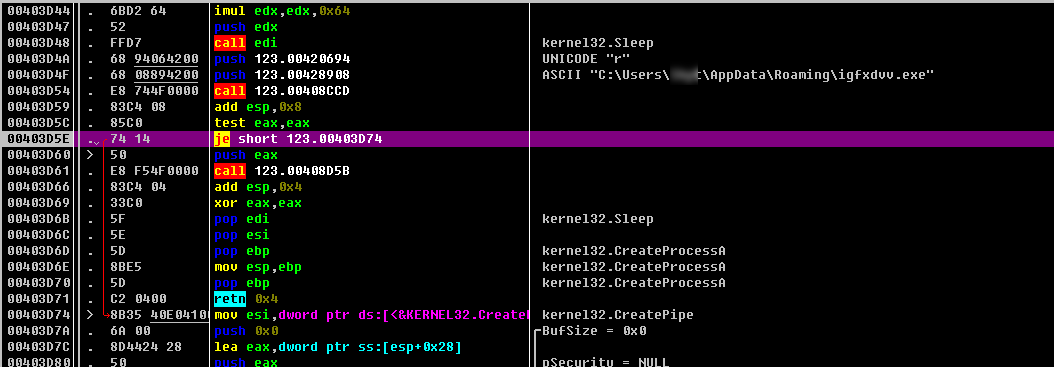Click the UNICODE "r" comment
Image resolution: width=1054 pixels, height=367 pixels.
(x=585, y=59)
